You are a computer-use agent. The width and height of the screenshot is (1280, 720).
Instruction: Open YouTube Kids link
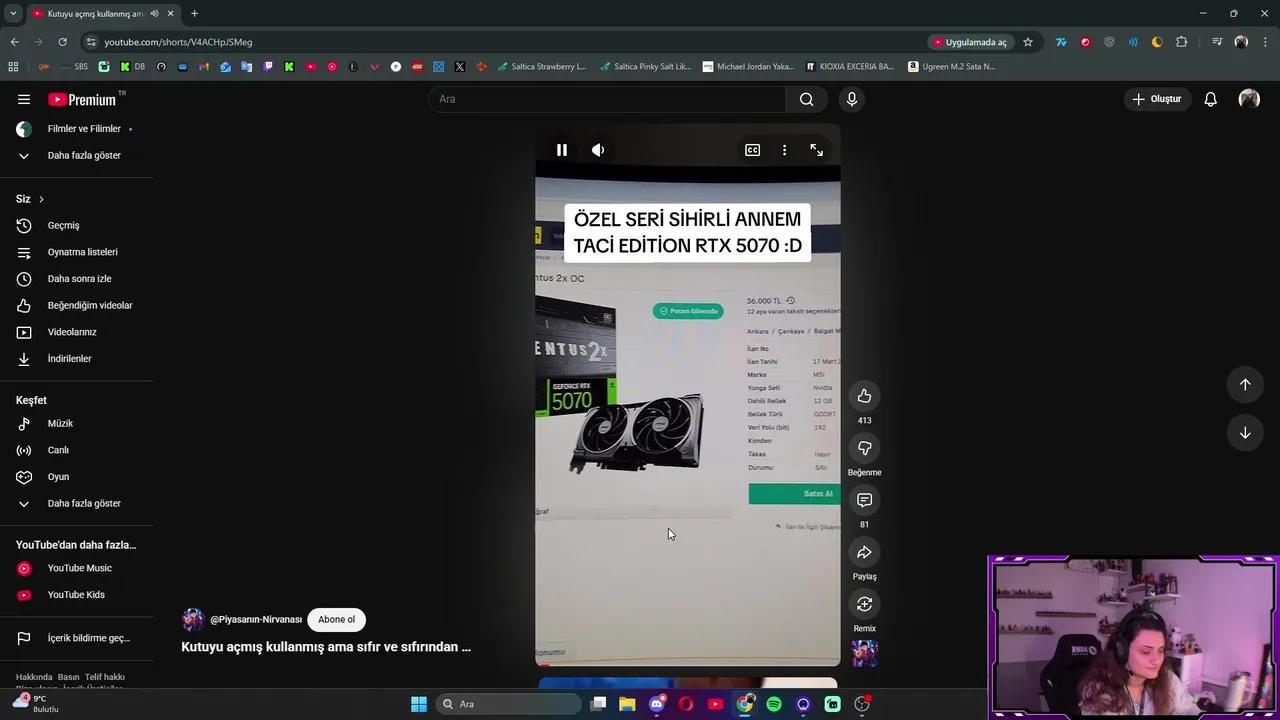(x=77, y=595)
